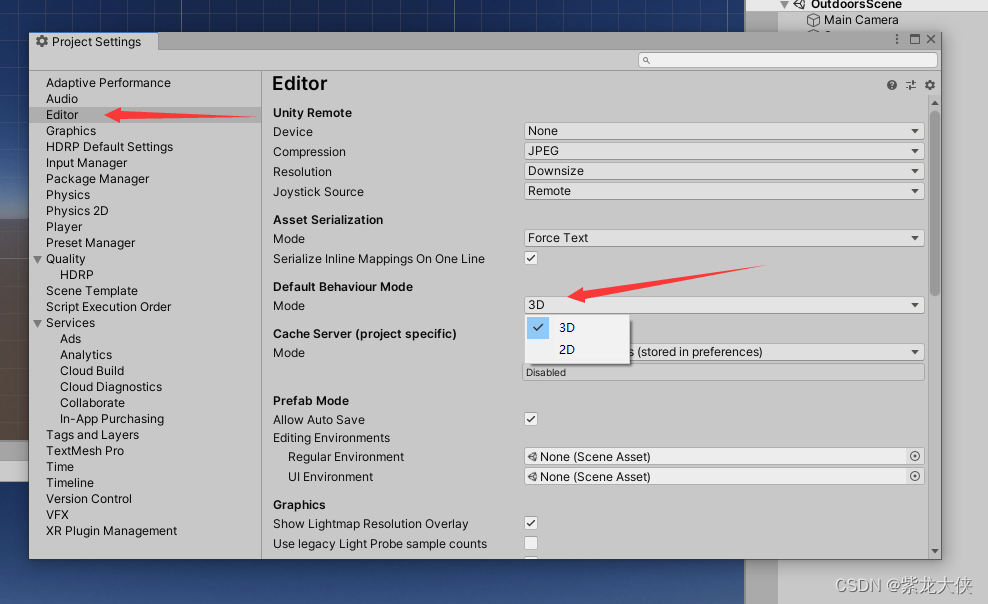The image size is (988, 604).
Task: Click the Regular Environment scene asset picker icon
Action: [x=915, y=456]
